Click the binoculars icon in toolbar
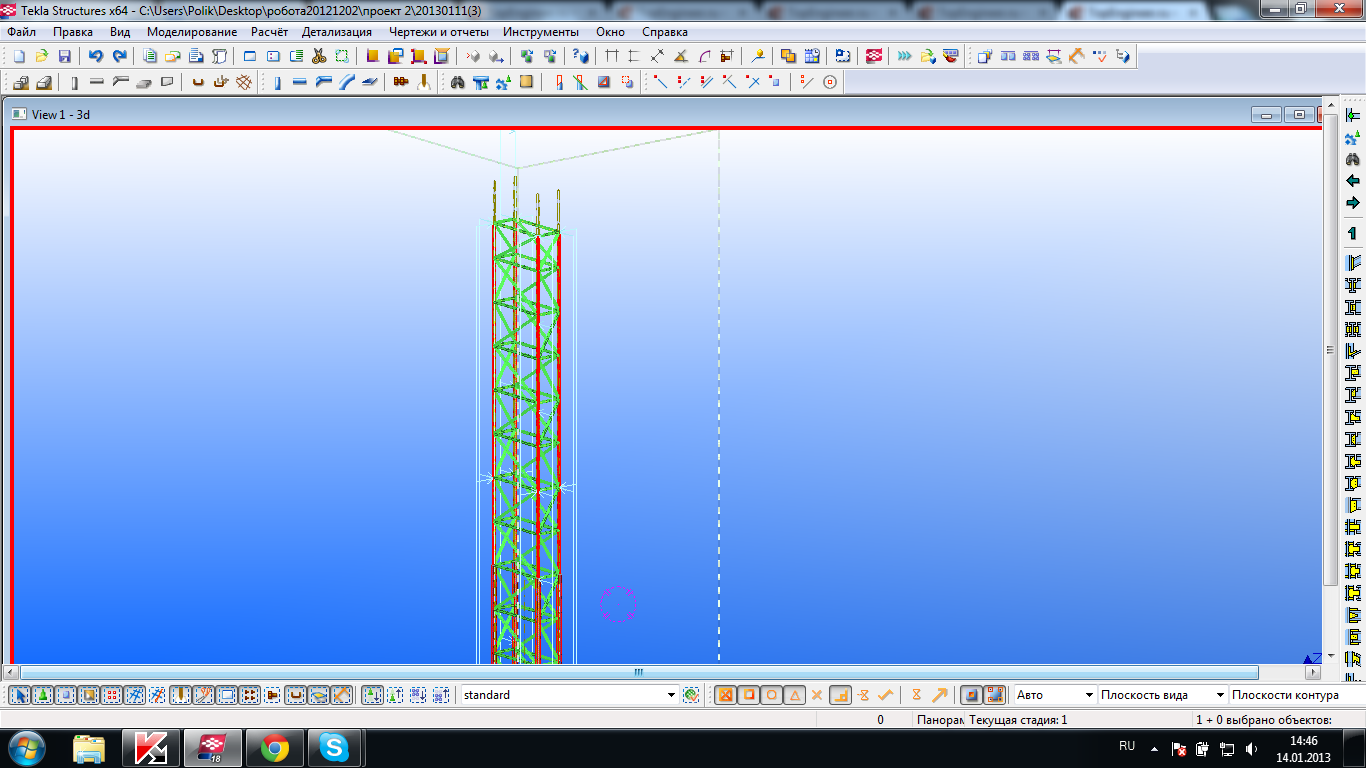The height and width of the screenshot is (768, 1366). [457, 82]
